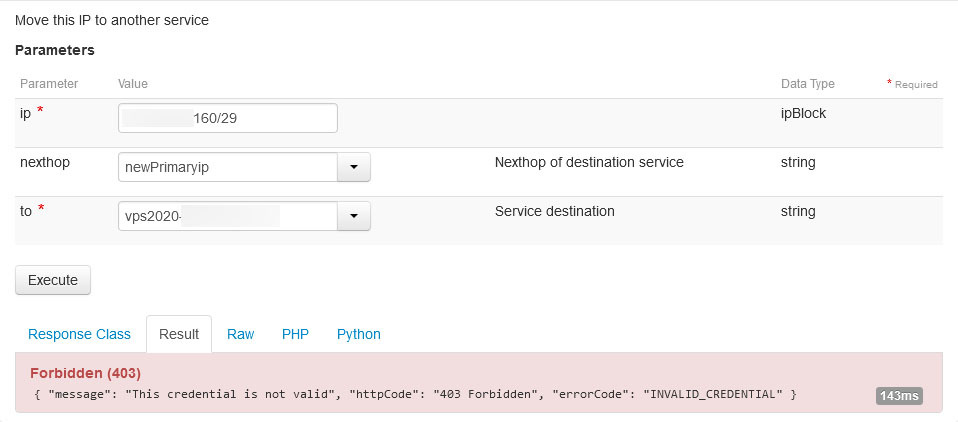Click the Parameters section heading
958x422 pixels.
pos(55,49)
